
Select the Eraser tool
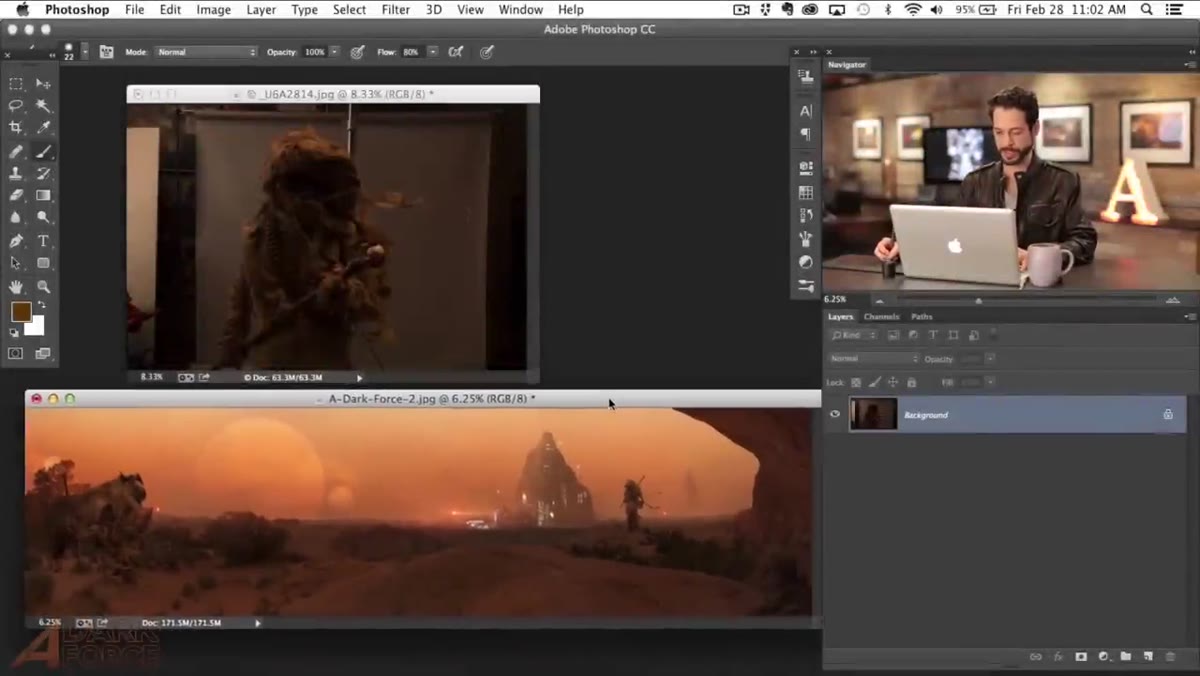[x=16, y=196]
